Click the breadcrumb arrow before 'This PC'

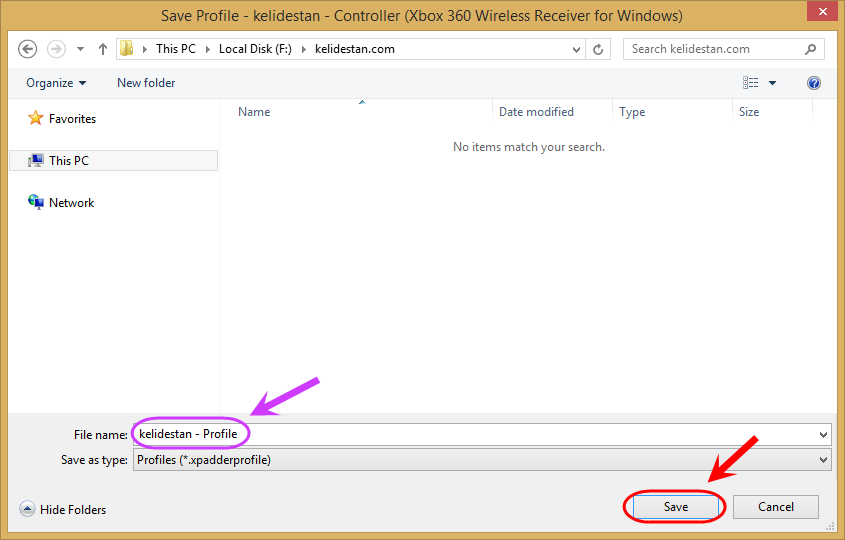144,49
